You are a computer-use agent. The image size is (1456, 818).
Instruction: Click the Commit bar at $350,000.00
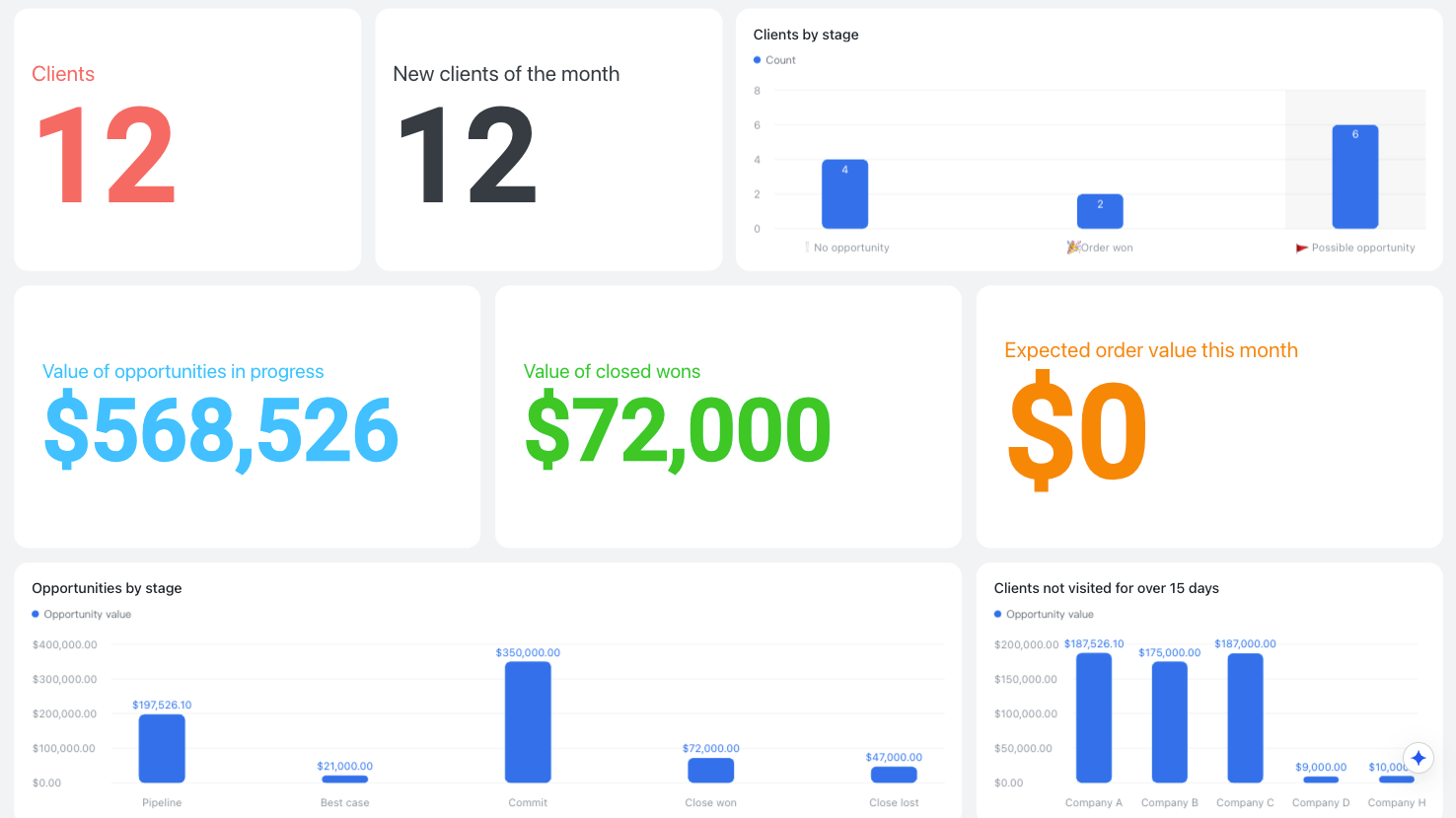(528, 722)
